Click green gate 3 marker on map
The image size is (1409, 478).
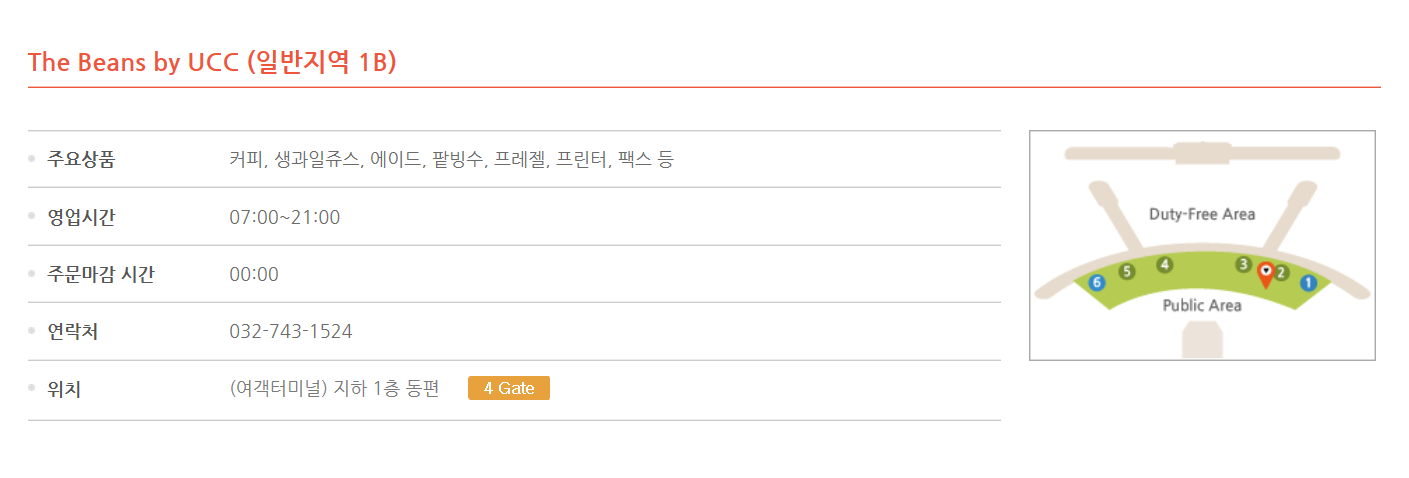[x=1243, y=264]
